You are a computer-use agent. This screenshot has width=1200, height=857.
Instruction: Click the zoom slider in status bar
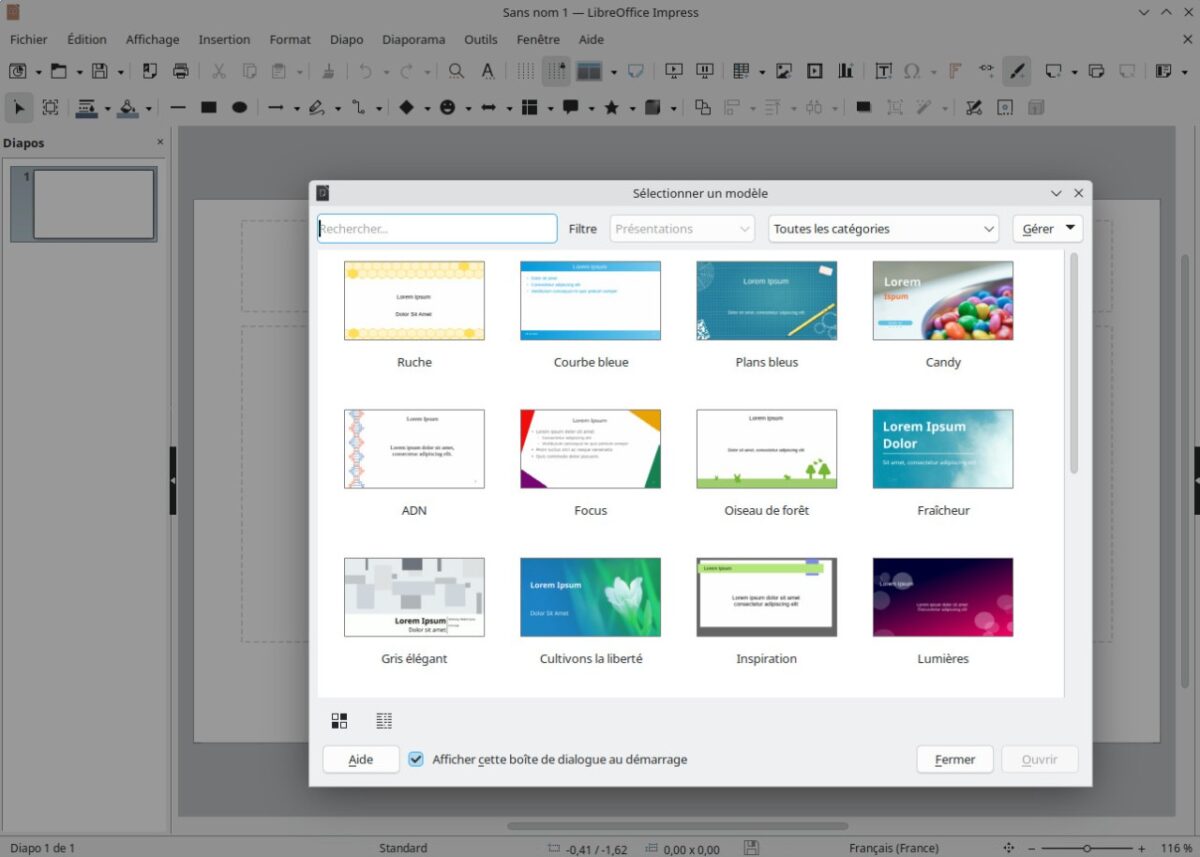[1086, 848]
